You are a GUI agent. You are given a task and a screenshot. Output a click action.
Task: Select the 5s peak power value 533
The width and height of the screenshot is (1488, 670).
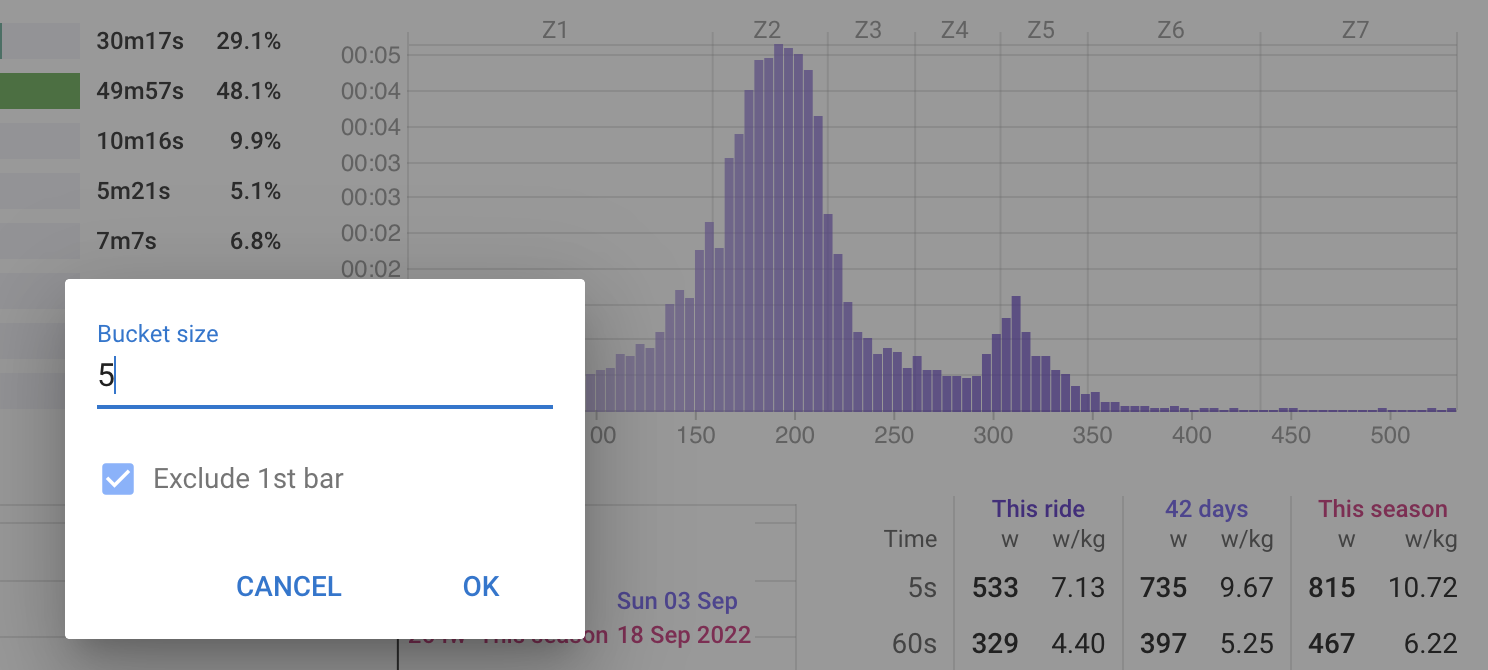click(994, 588)
